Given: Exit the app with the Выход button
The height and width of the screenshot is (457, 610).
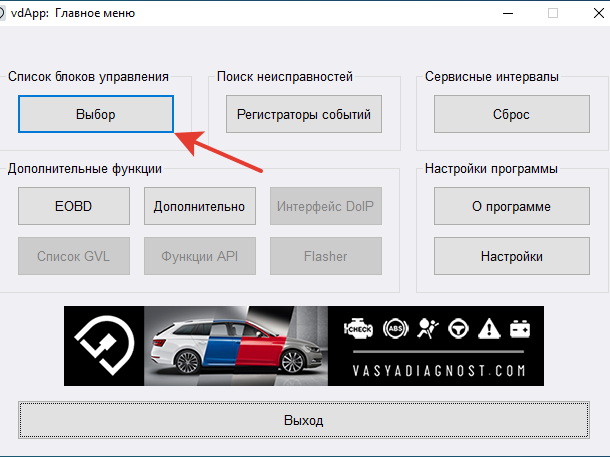Looking at the screenshot, I should [x=304, y=420].
